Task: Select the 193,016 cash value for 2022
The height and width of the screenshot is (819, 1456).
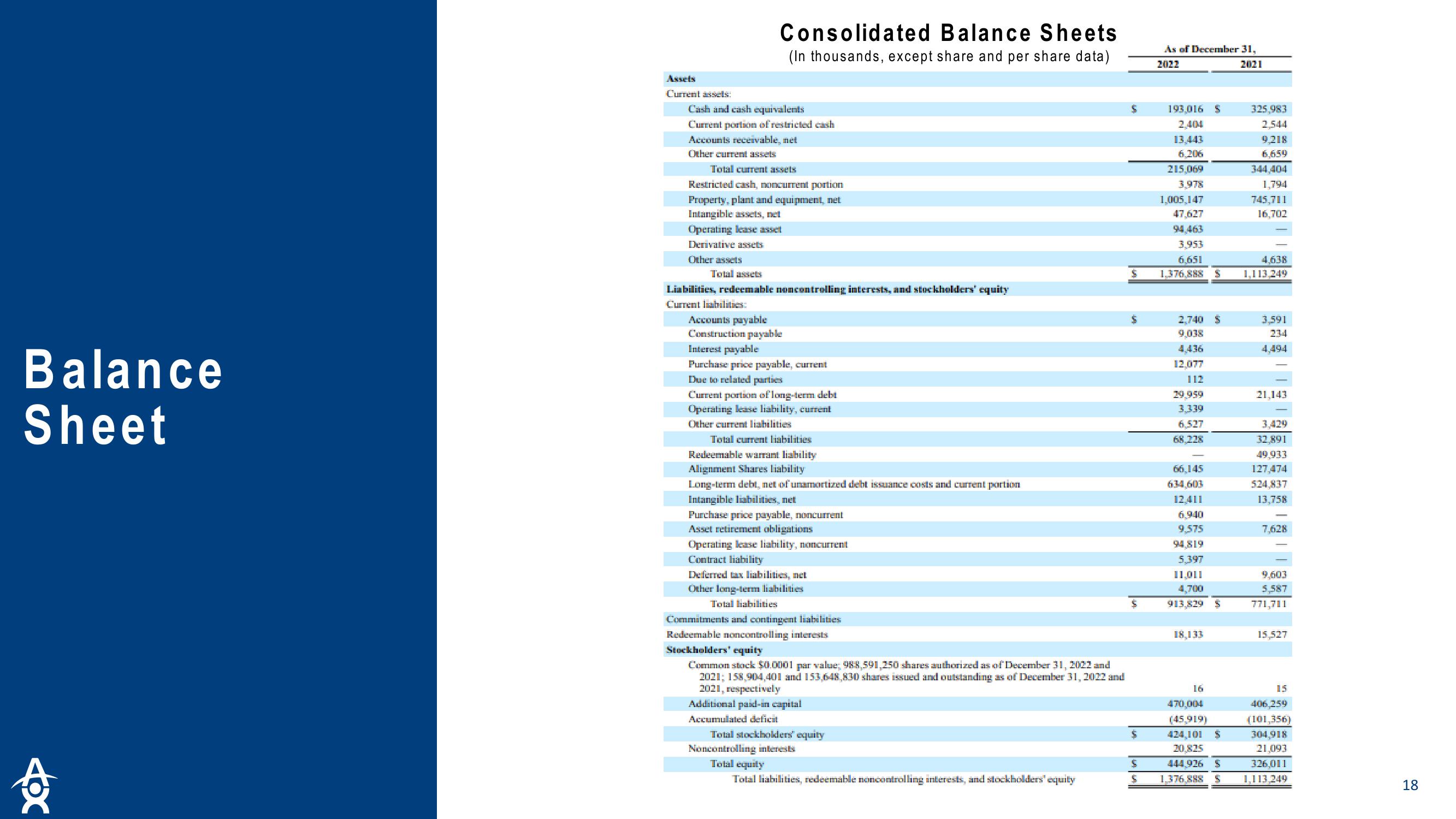Action: click(1185, 109)
